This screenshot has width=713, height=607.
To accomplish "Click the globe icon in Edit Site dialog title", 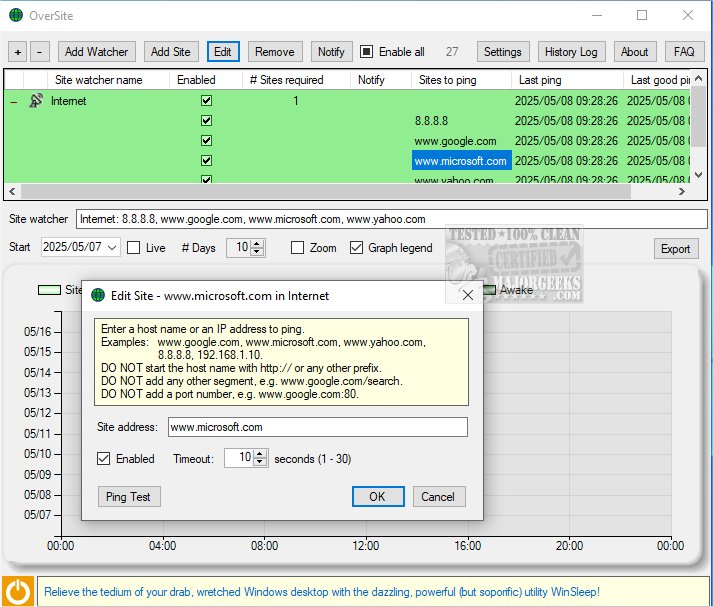I will point(98,296).
